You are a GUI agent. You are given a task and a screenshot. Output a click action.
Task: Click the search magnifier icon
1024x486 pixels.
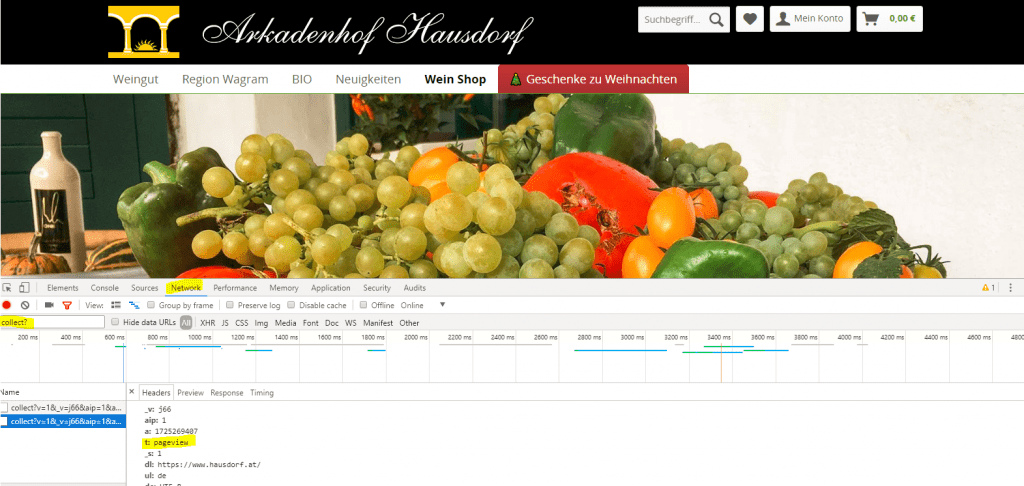(716, 18)
